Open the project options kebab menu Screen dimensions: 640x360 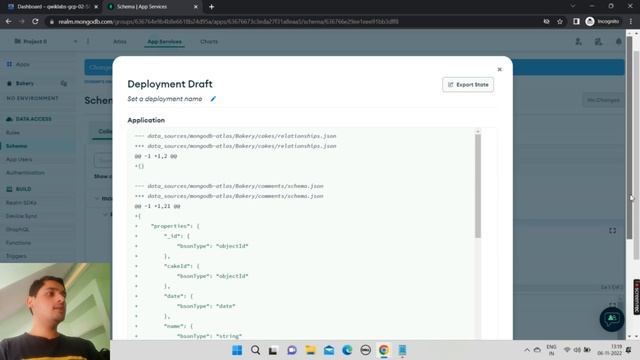[x=88, y=41]
